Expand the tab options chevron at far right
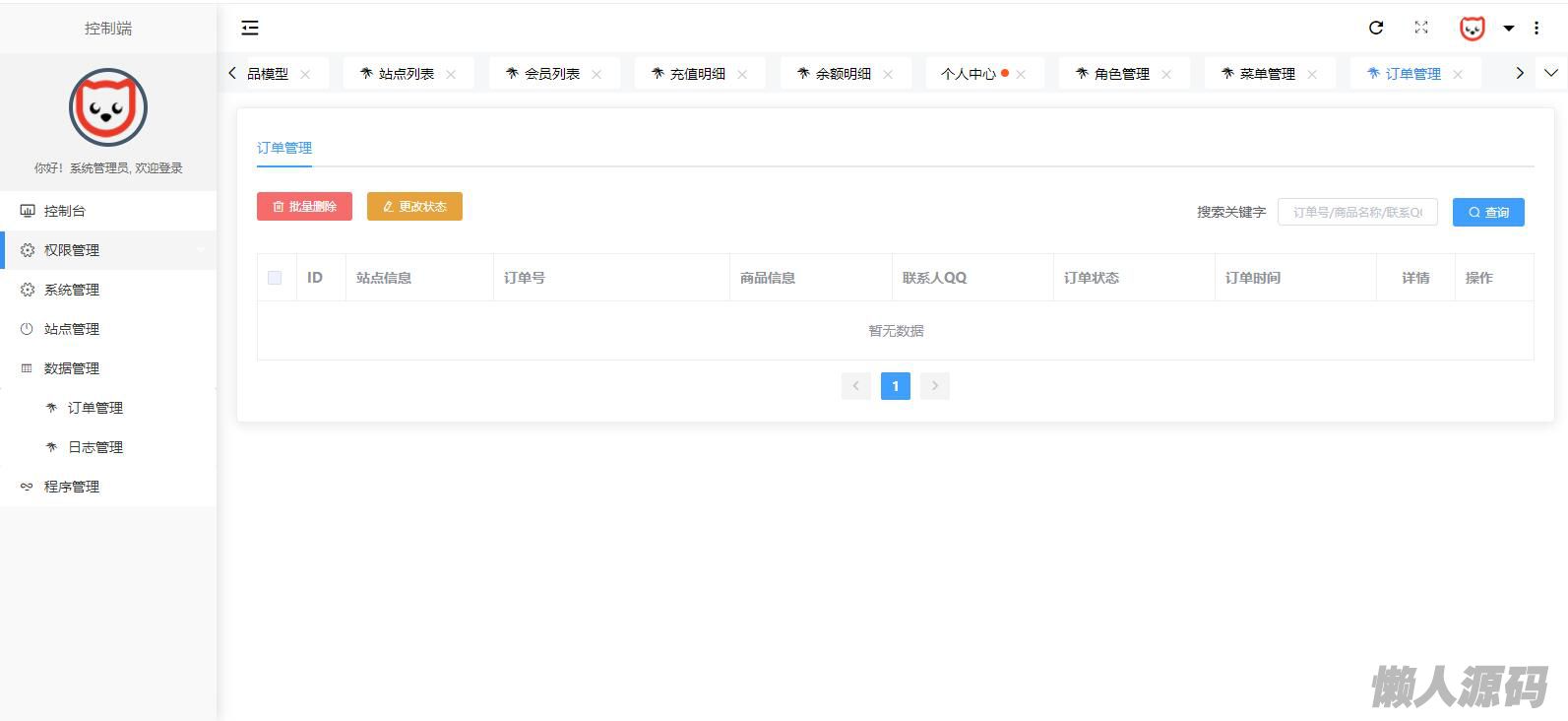1568x721 pixels. [x=1551, y=74]
